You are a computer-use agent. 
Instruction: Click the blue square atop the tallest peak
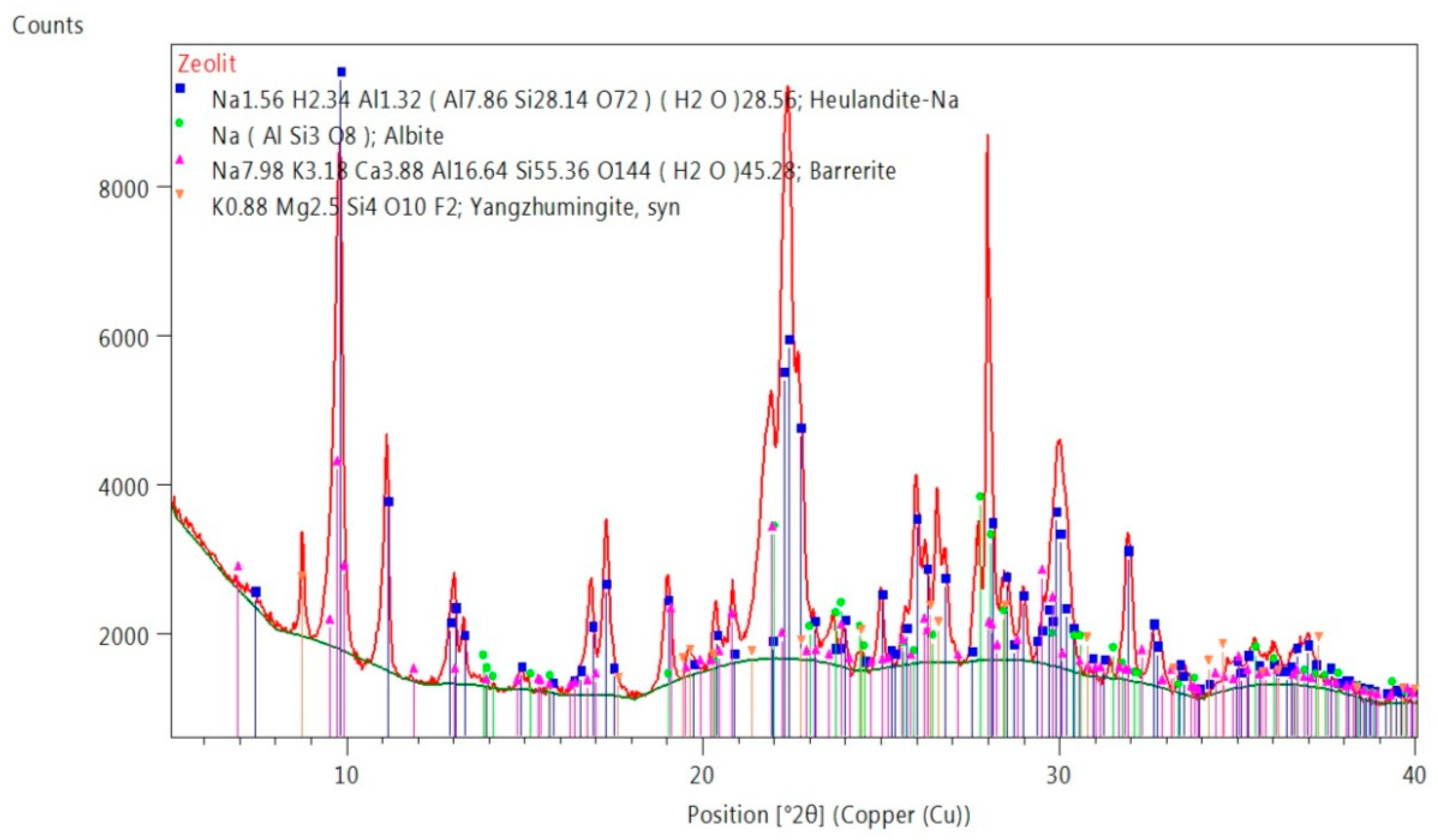point(341,72)
